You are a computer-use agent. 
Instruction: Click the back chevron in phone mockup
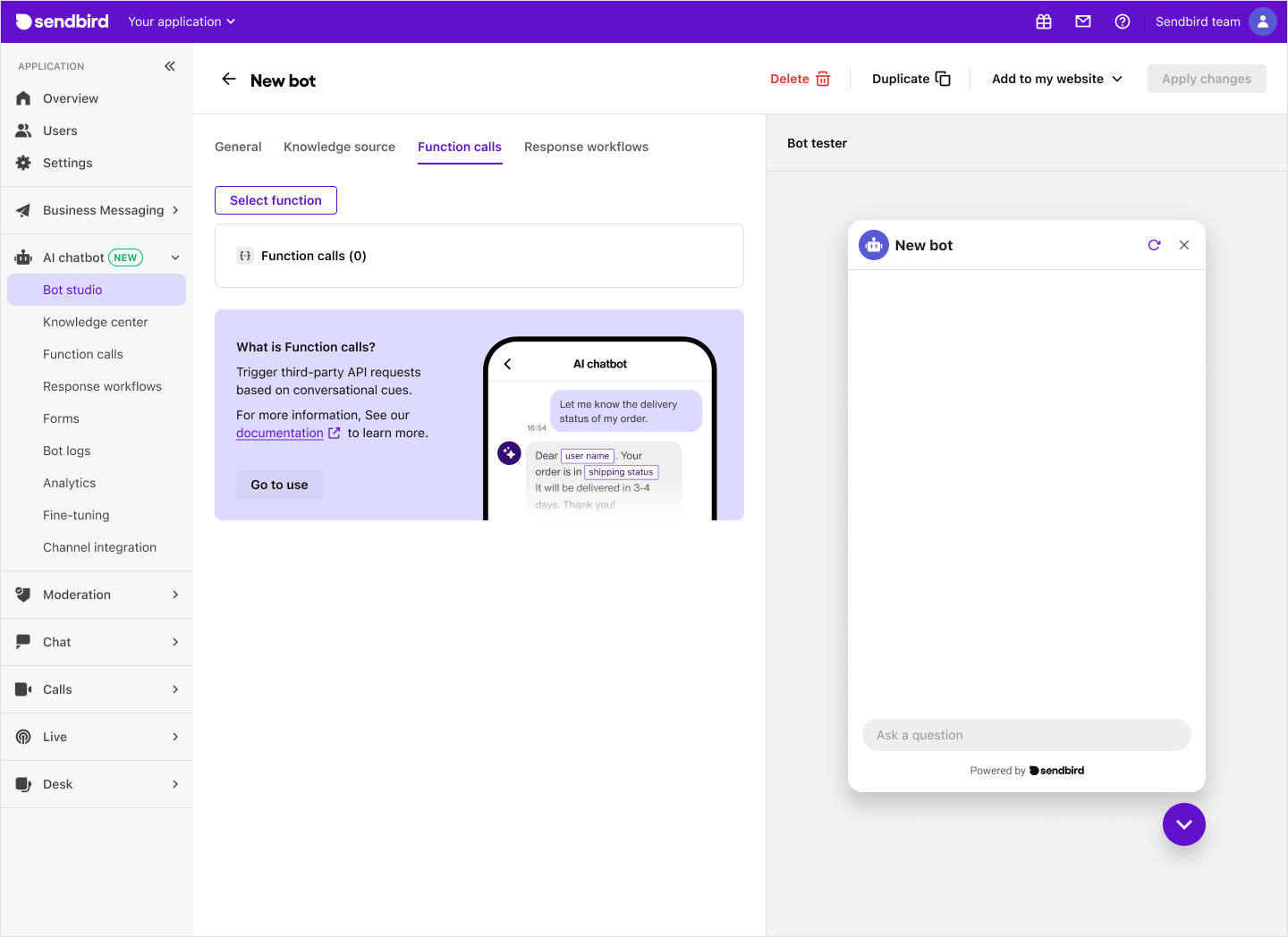(507, 364)
